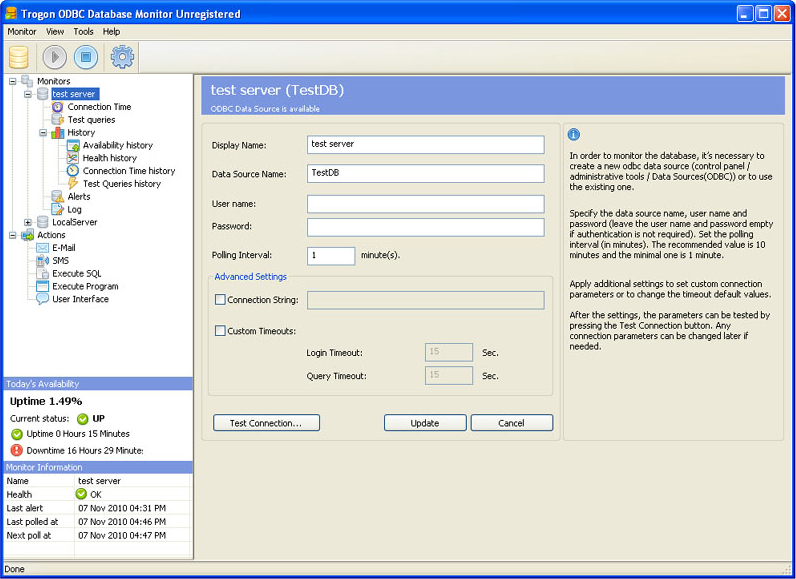Collapse the Actions tree node
This screenshot has height=579, width=796.
[x=13, y=235]
